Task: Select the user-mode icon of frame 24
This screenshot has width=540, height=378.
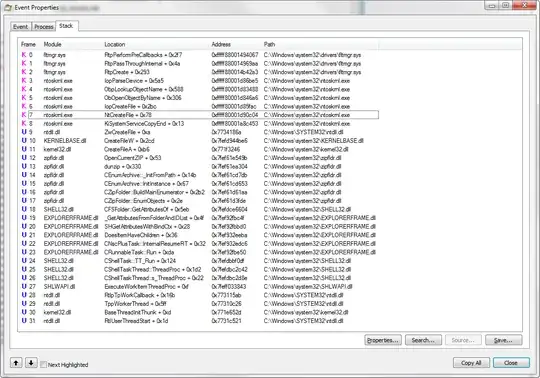Action: [x=24, y=261]
